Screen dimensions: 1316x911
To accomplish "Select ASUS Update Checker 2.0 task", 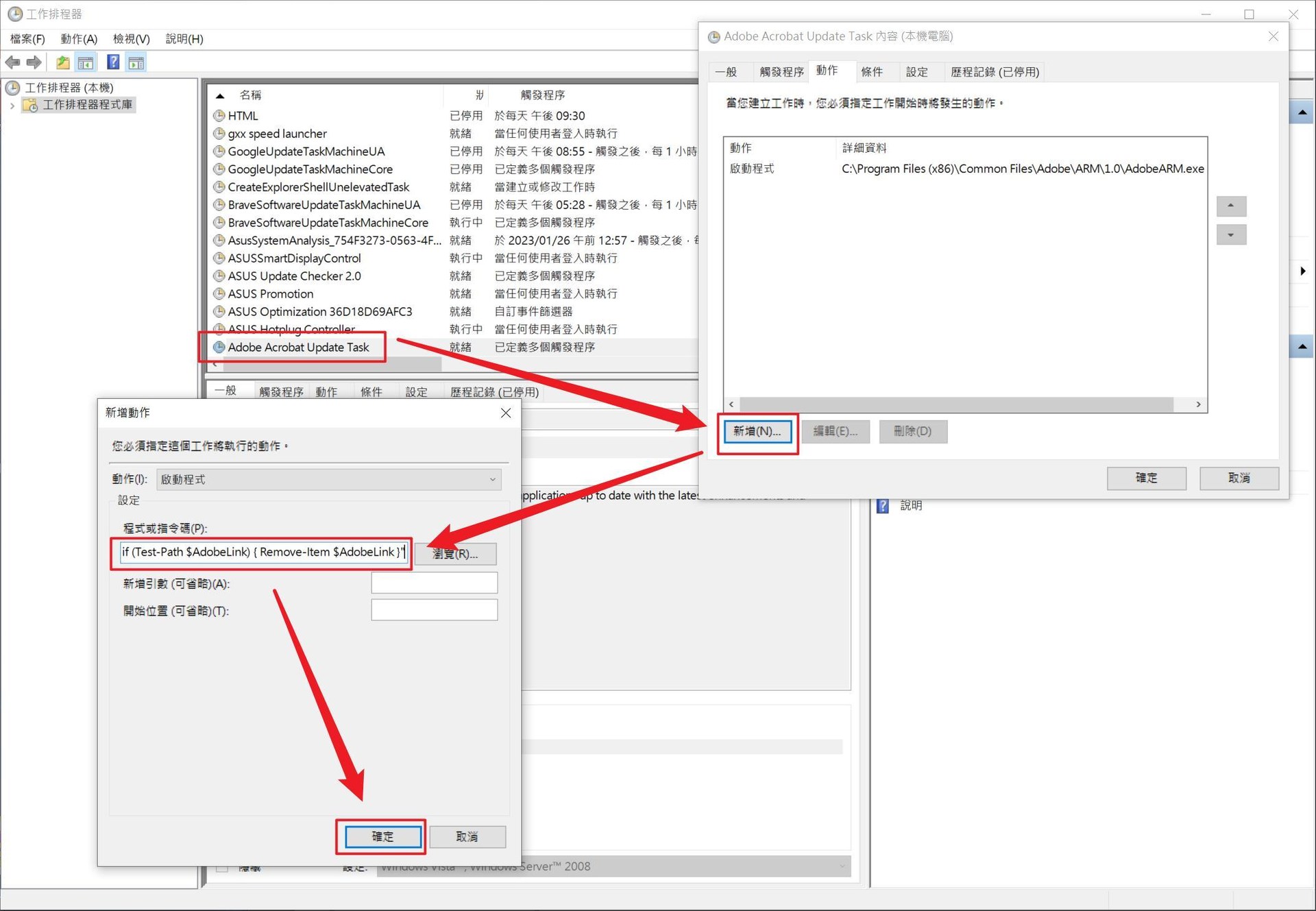I will tap(452, 276).
